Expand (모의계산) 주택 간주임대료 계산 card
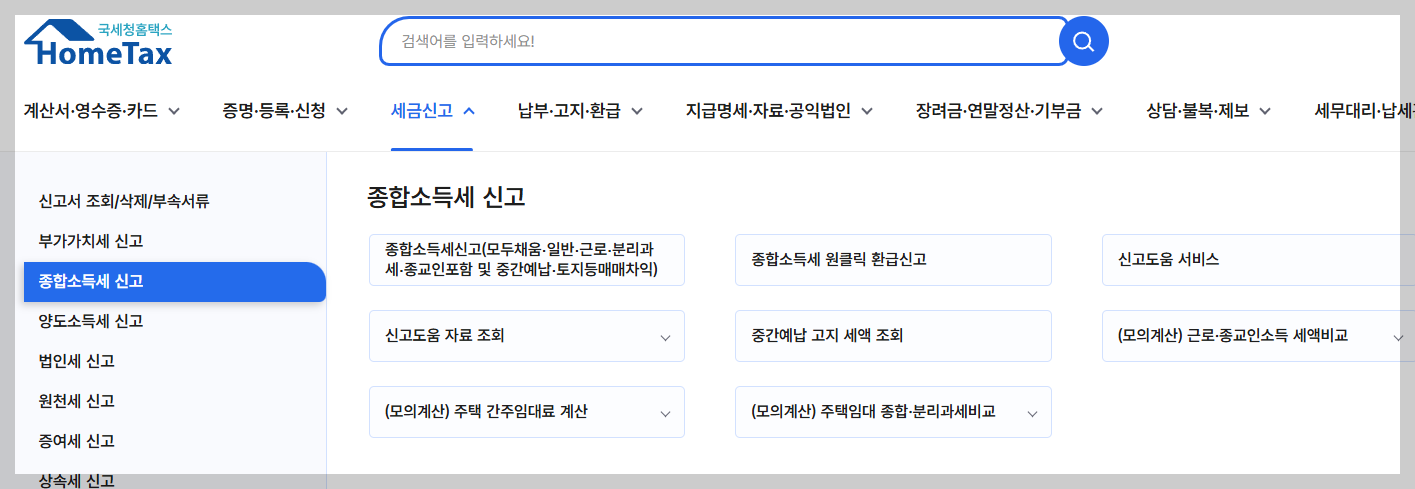Viewport: 1415px width, 489px height. click(x=527, y=412)
